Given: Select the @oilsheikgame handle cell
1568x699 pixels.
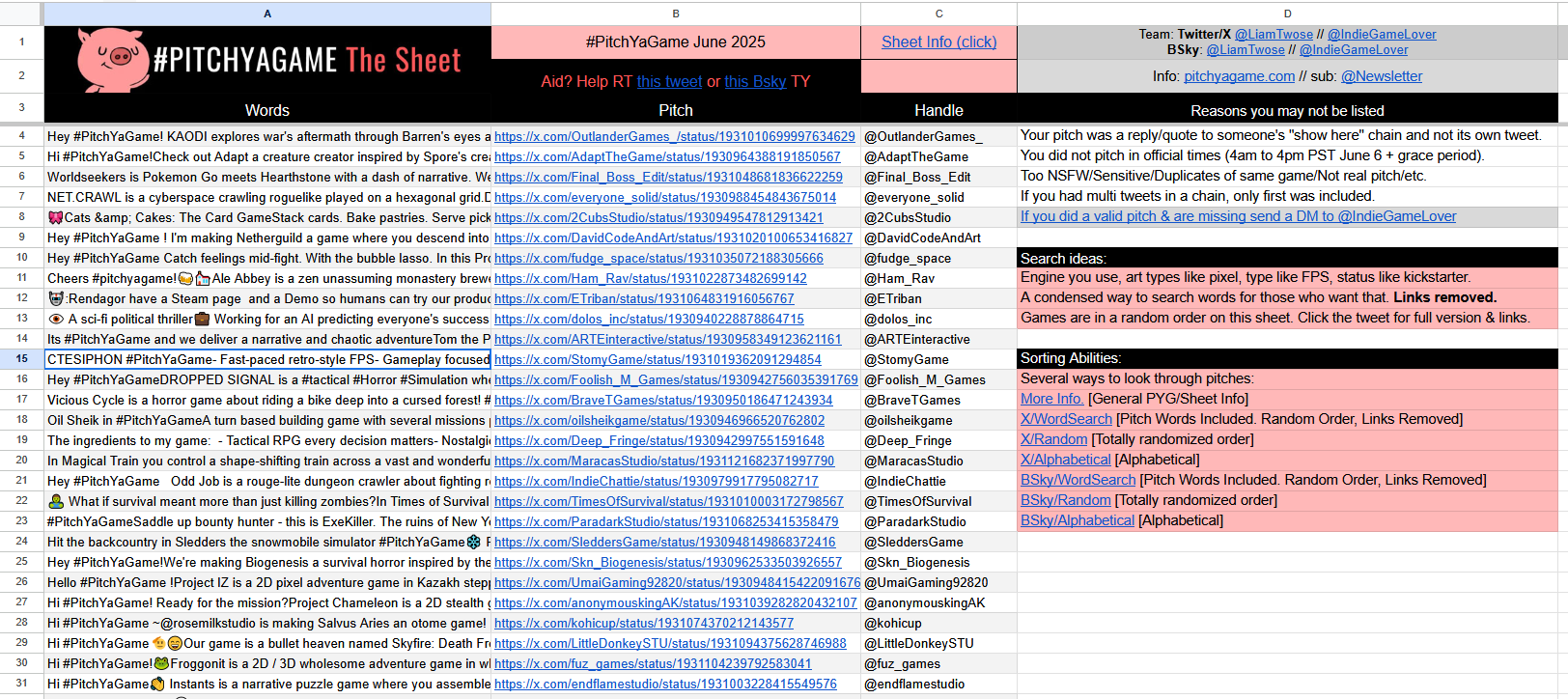Looking at the screenshot, I should click(x=938, y=420).
